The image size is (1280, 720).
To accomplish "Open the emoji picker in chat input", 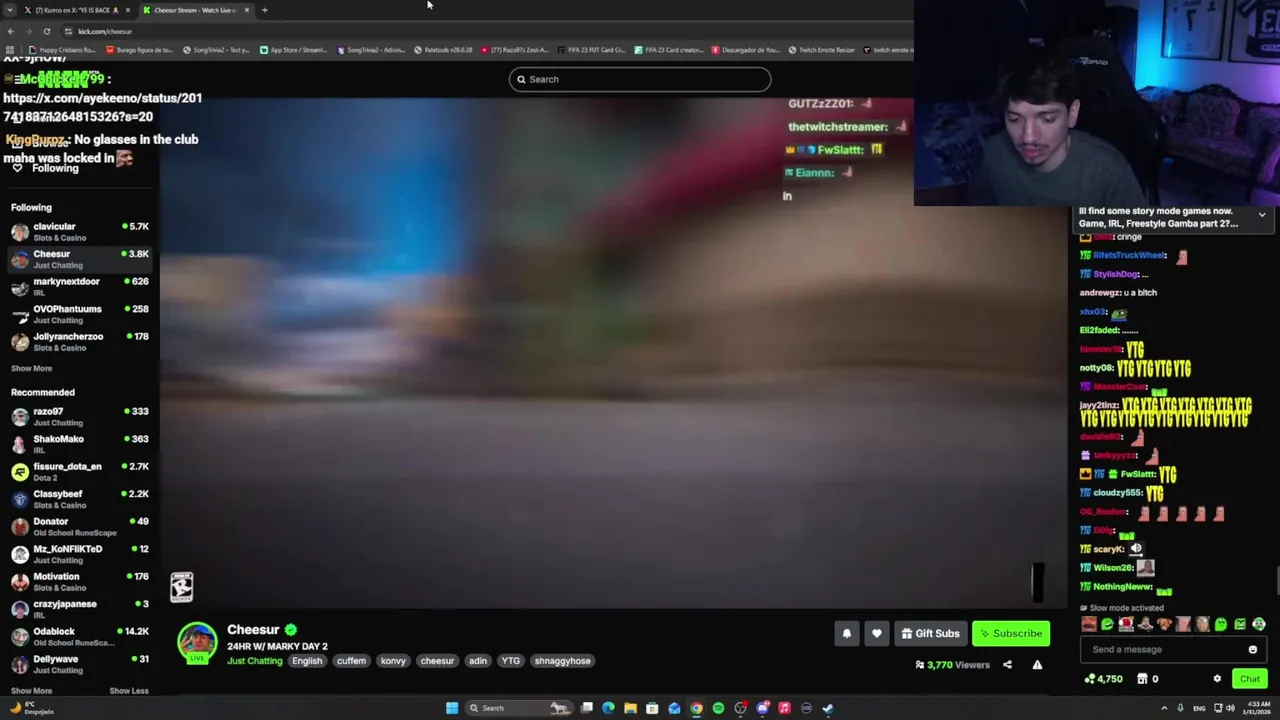I will [x=1252, y=649].
